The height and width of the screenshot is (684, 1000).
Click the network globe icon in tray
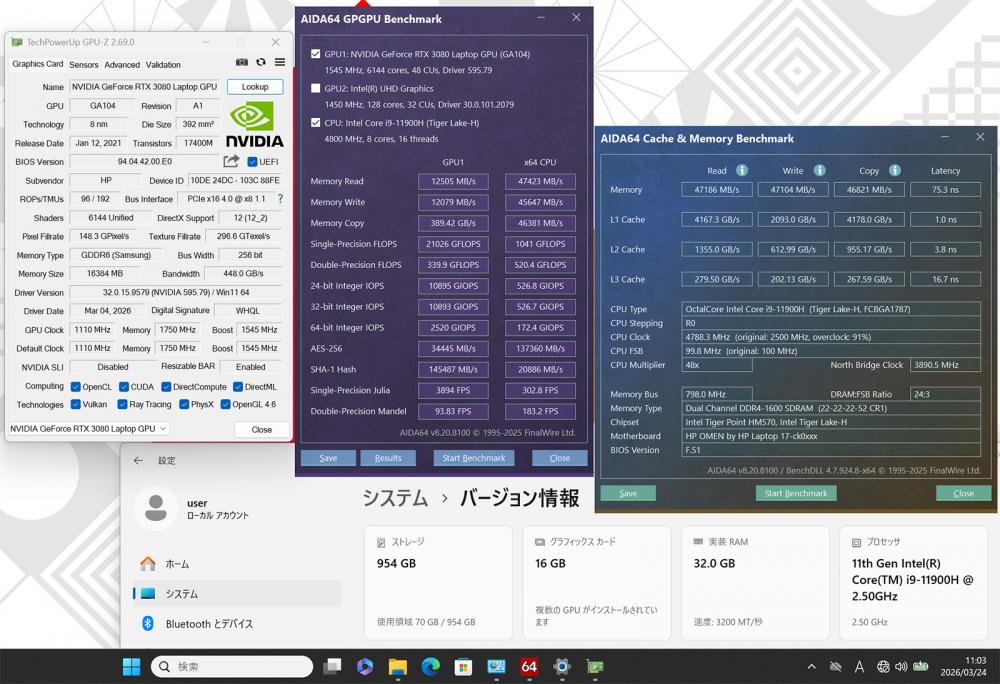click(x=883, y=667)
